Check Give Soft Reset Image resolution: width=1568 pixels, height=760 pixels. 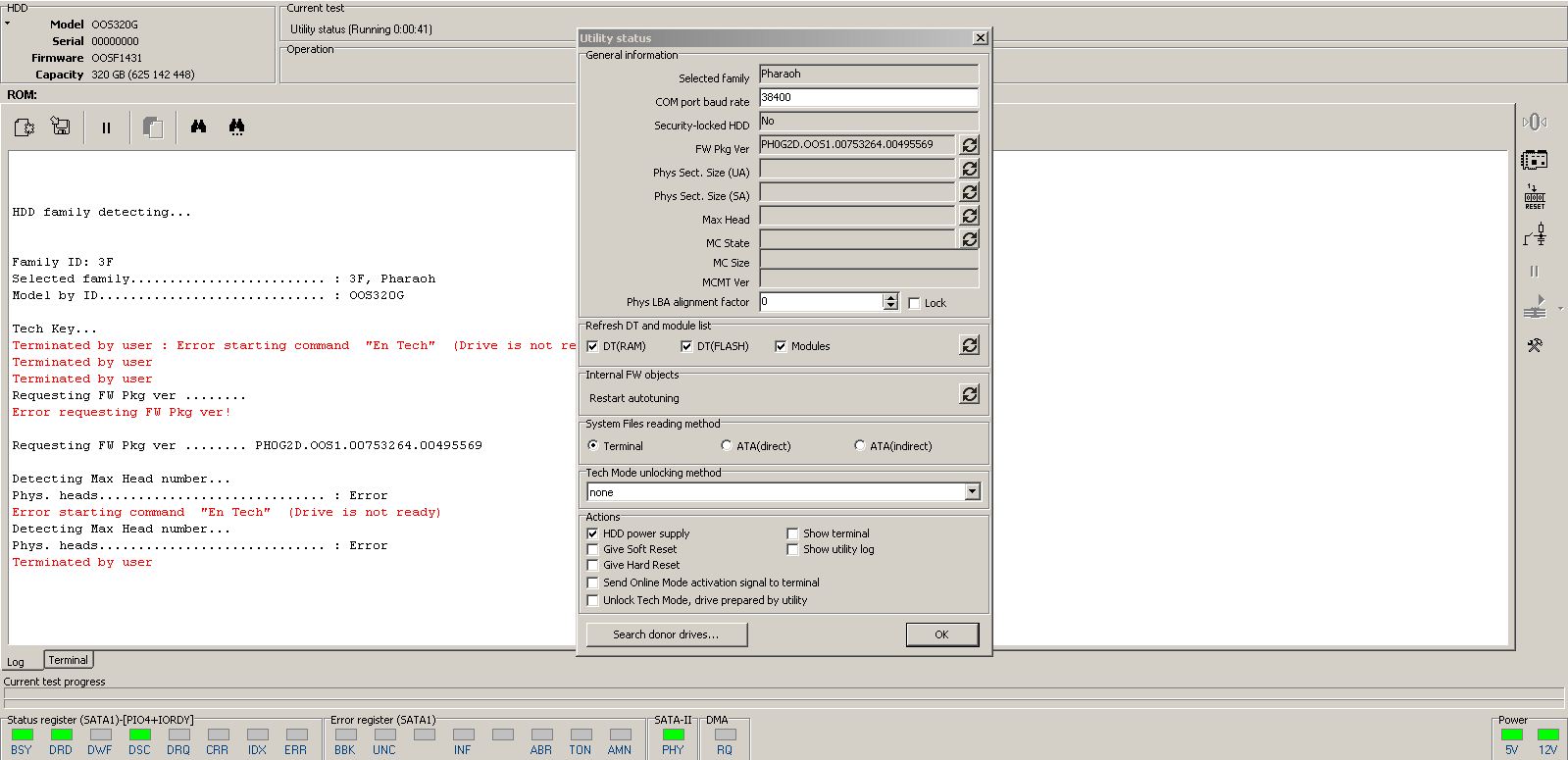(592, 549)
